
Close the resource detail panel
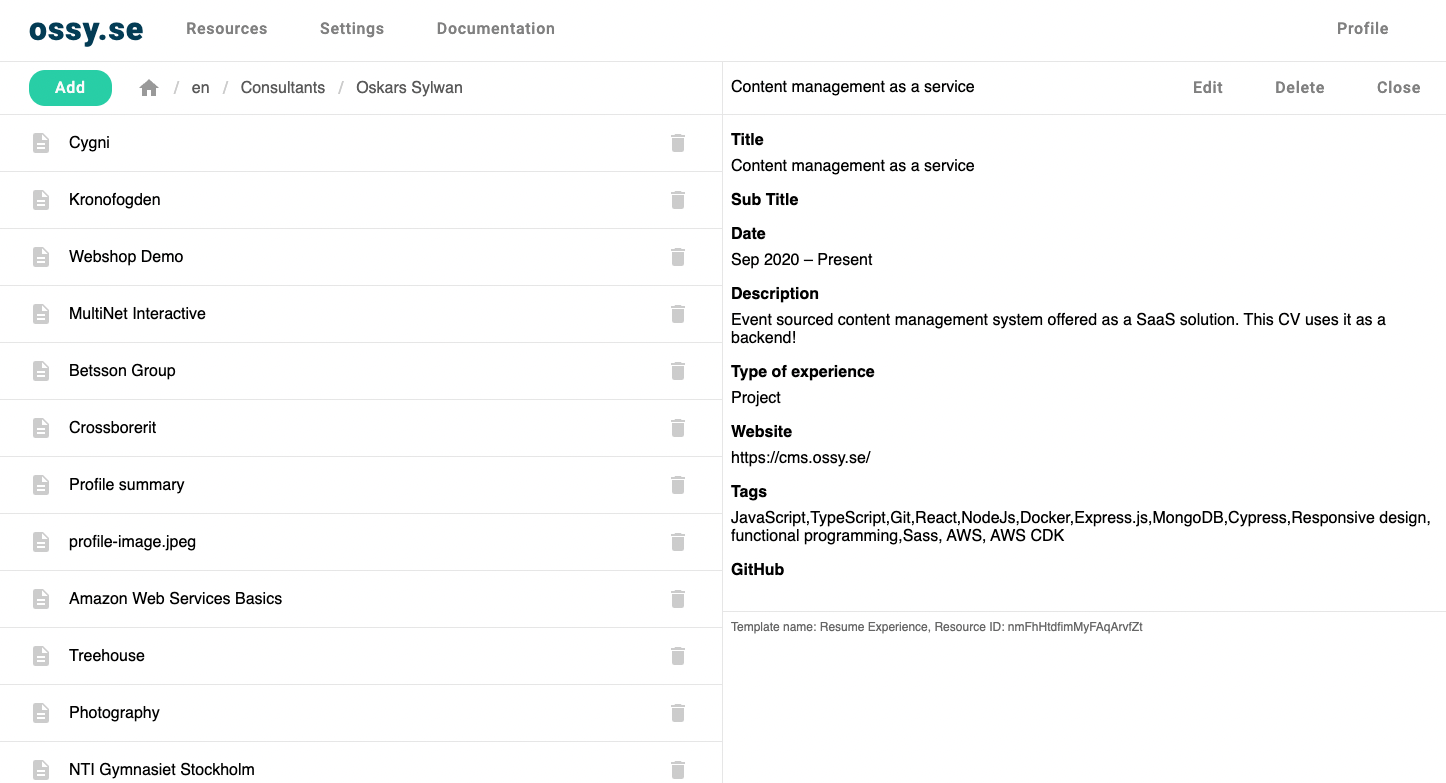click(1398, 88)
